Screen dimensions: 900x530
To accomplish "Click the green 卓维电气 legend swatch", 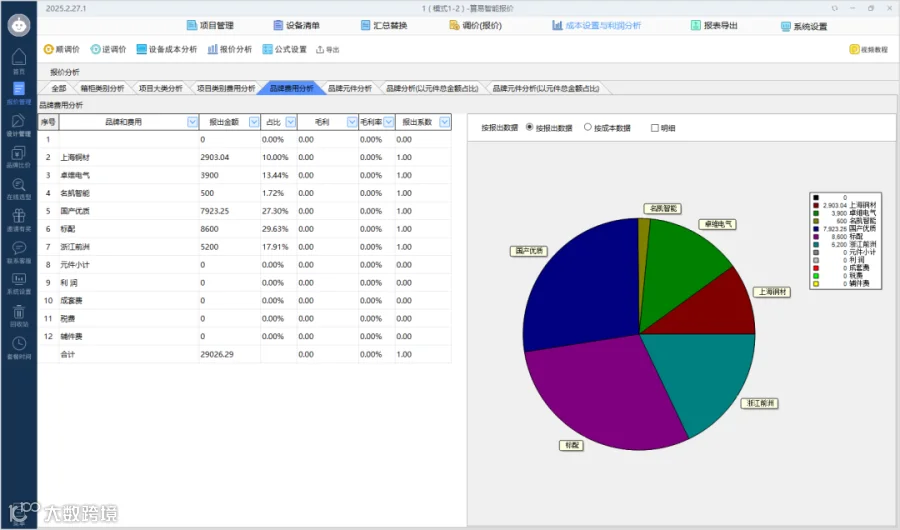I will (x=816, y=213).
